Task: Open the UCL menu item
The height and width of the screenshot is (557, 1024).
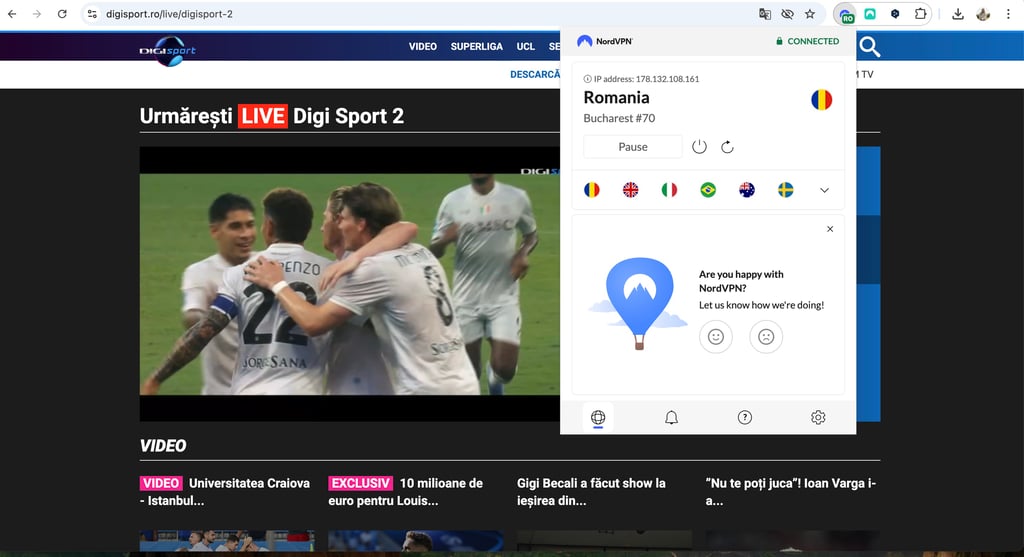Action: pos(525,46)
